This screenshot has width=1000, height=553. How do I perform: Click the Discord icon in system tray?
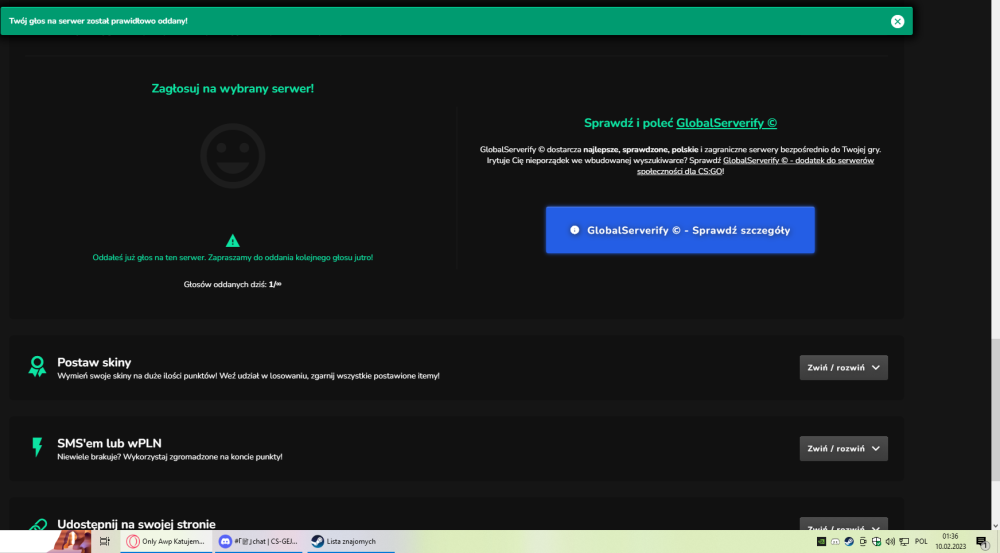coord(835,542)
